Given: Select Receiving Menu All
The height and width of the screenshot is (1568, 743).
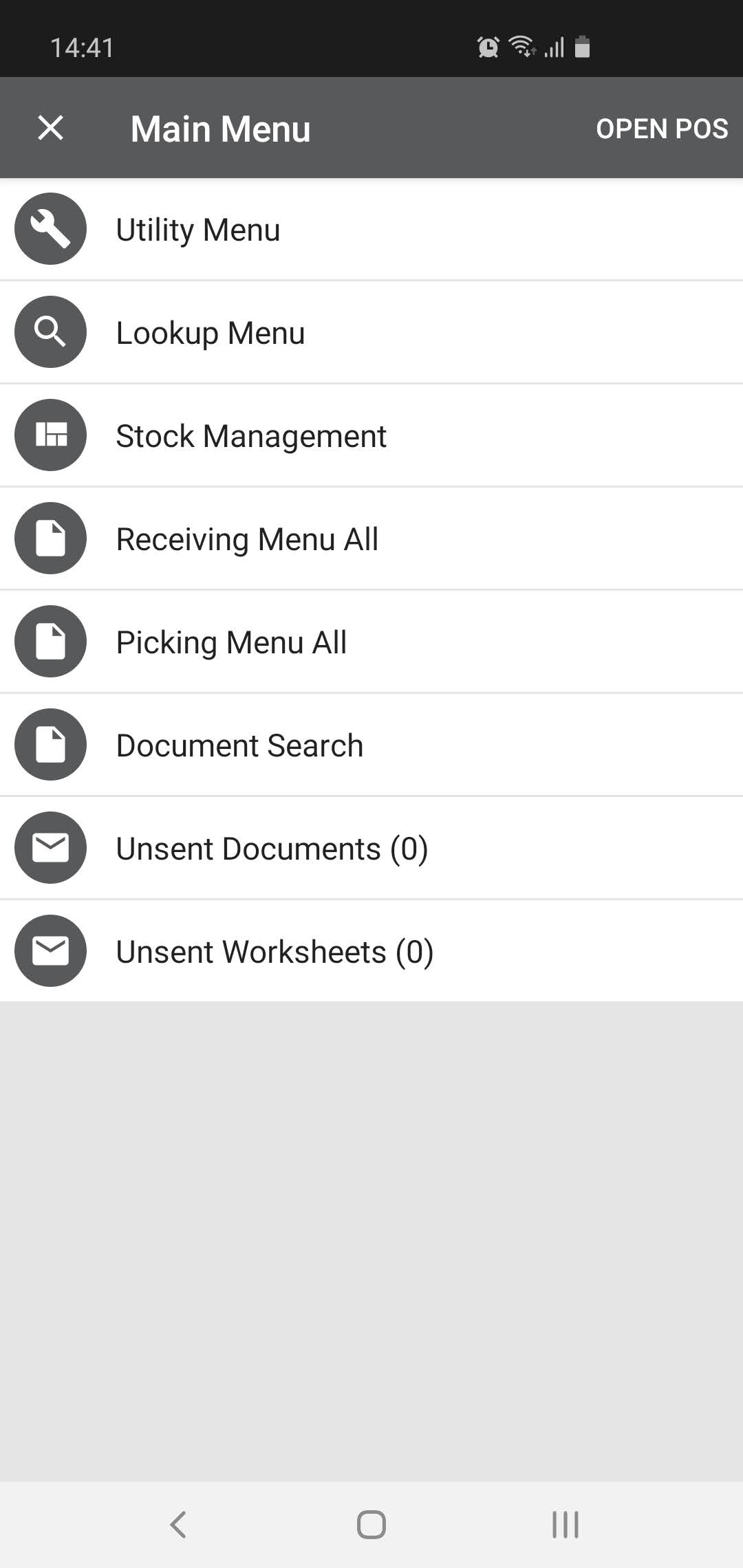Looking at the screenshot, I should [x=247, y=539].
